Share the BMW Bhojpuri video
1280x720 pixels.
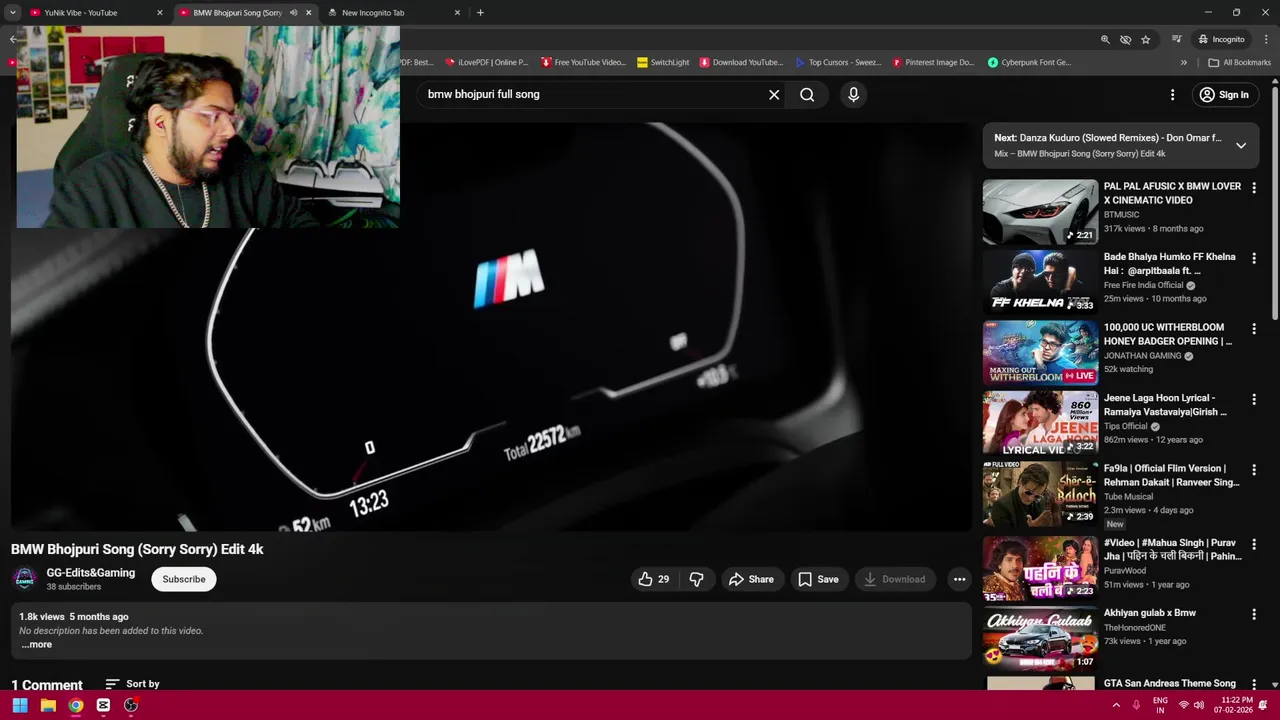[x=751, y=579]
